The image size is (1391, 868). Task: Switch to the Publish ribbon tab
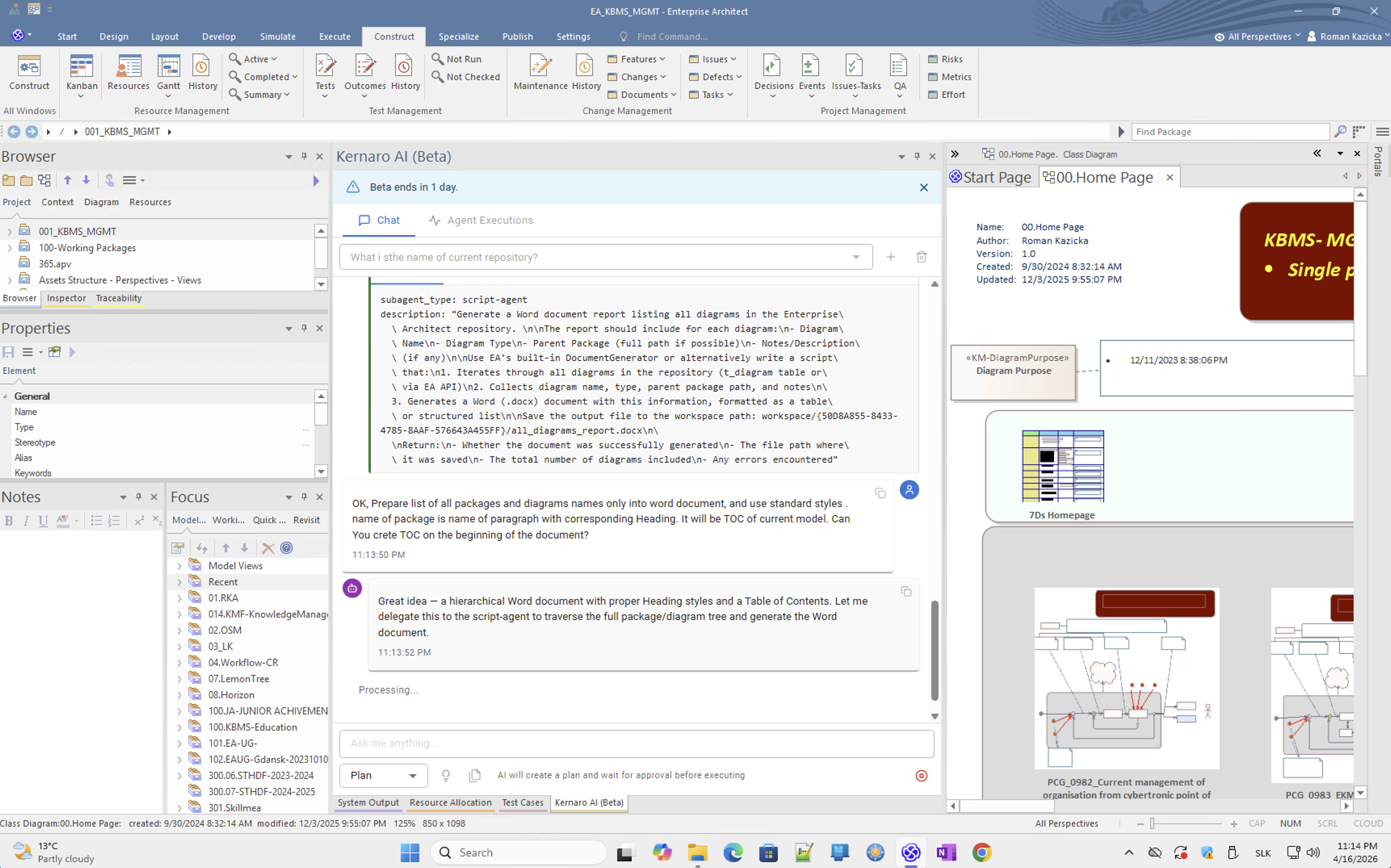tap(517, 36)
